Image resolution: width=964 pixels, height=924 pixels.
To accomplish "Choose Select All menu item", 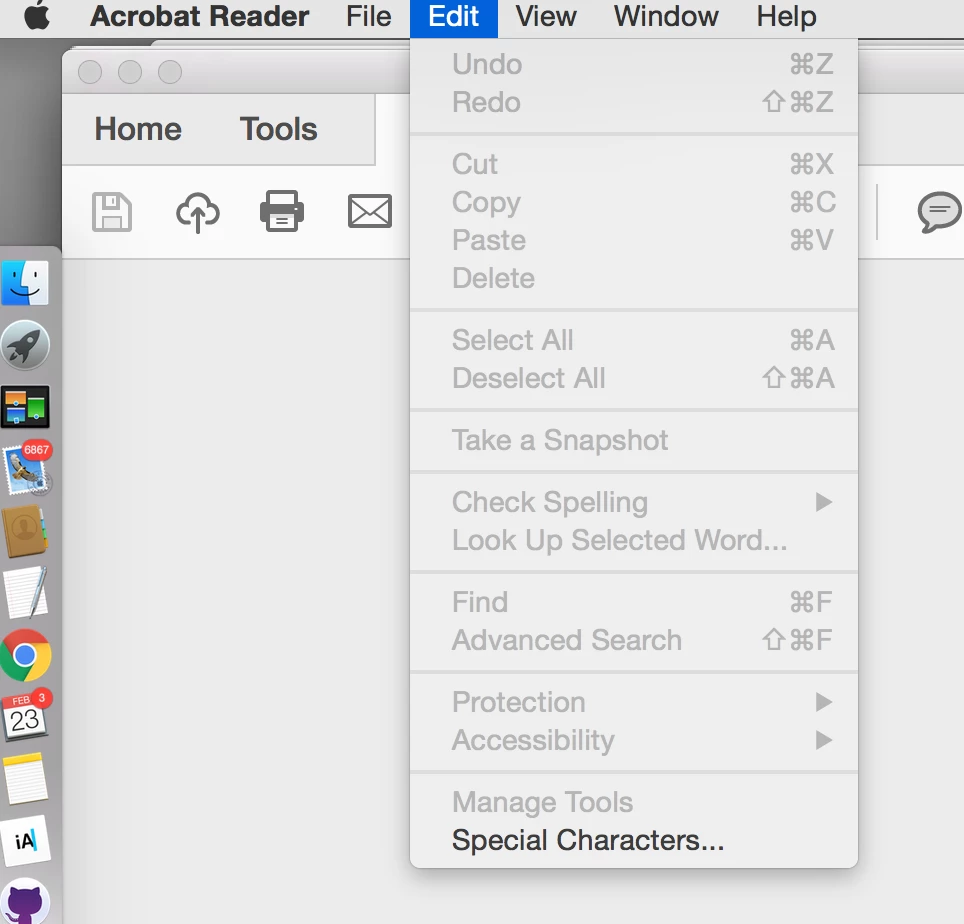I will pos(634,340).
